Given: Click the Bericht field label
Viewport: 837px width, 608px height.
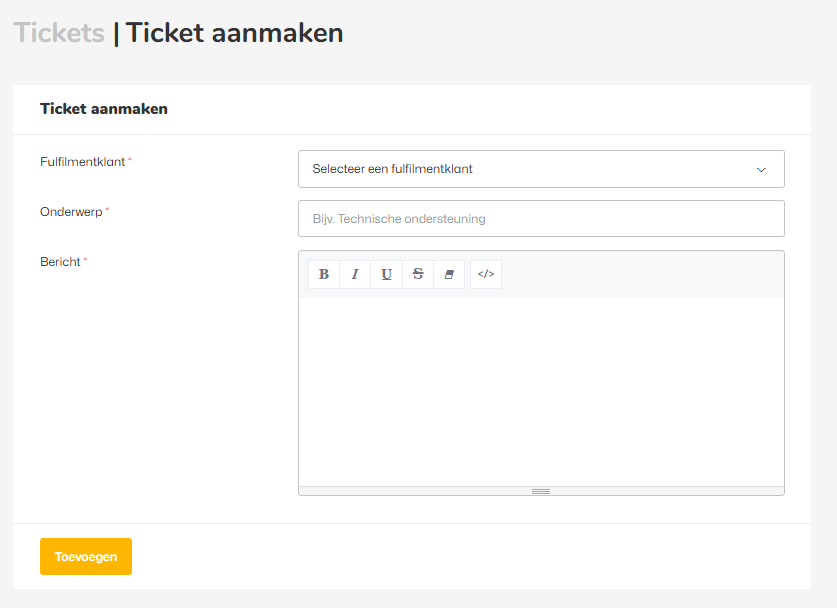Looking at the screenshot, I should 60,262.
